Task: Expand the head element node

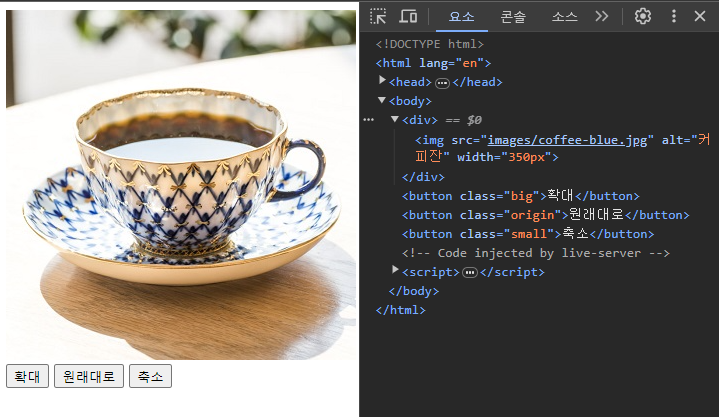Action: [x=382, y=80]
